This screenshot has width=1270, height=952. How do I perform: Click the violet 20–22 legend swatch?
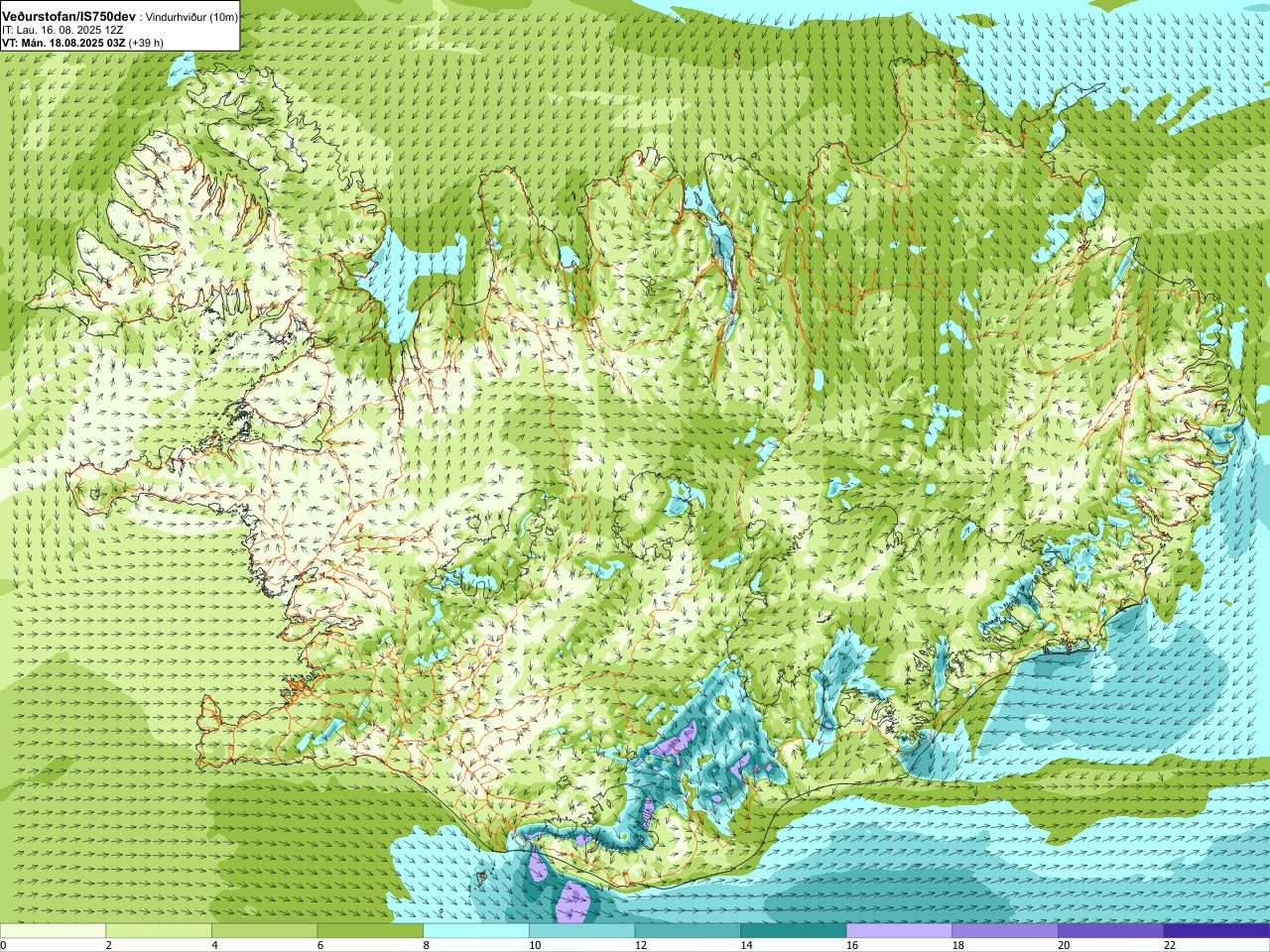click(x=1111, y=931)
